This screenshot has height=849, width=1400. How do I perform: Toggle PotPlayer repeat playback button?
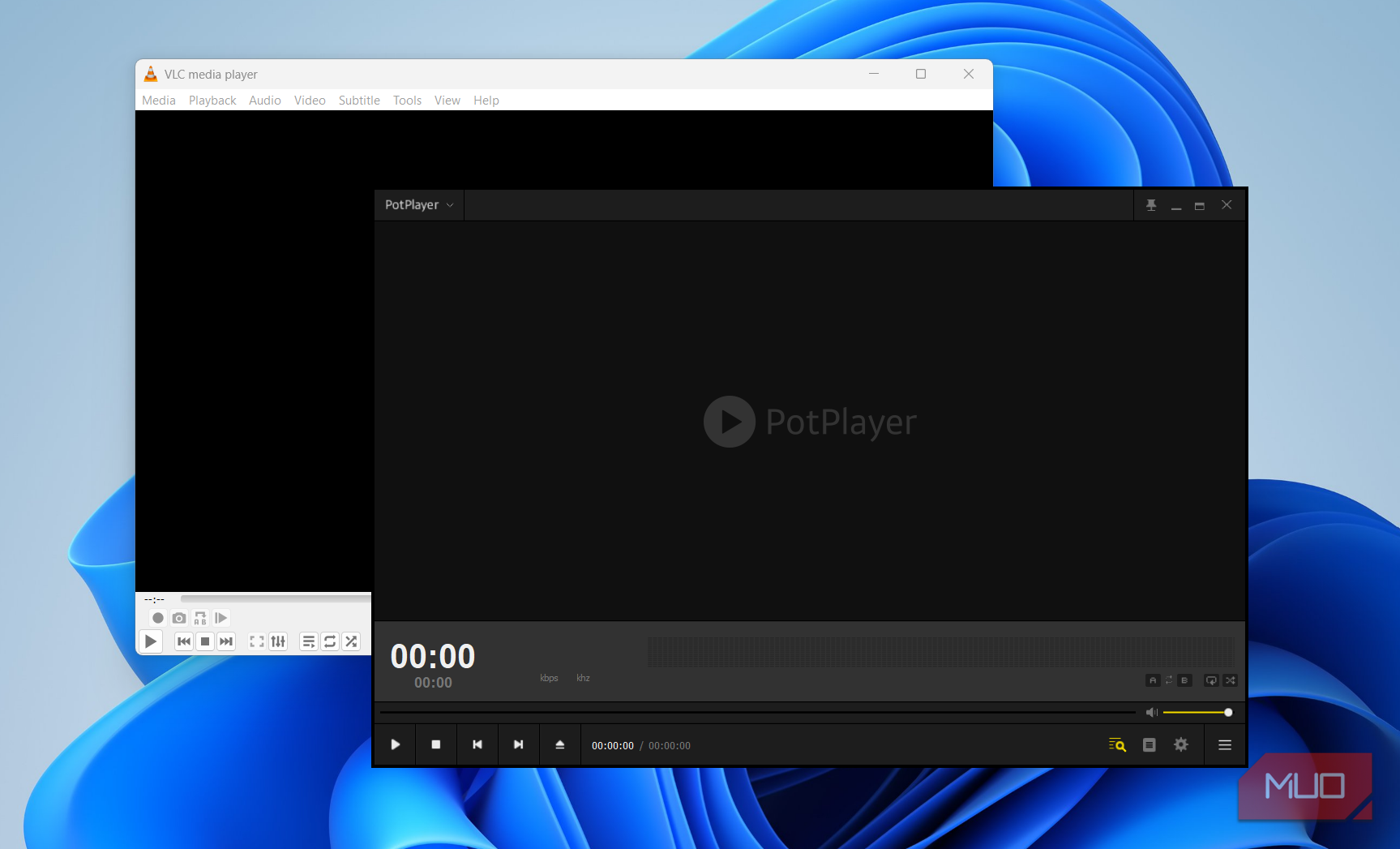[x=1211, y=680]
